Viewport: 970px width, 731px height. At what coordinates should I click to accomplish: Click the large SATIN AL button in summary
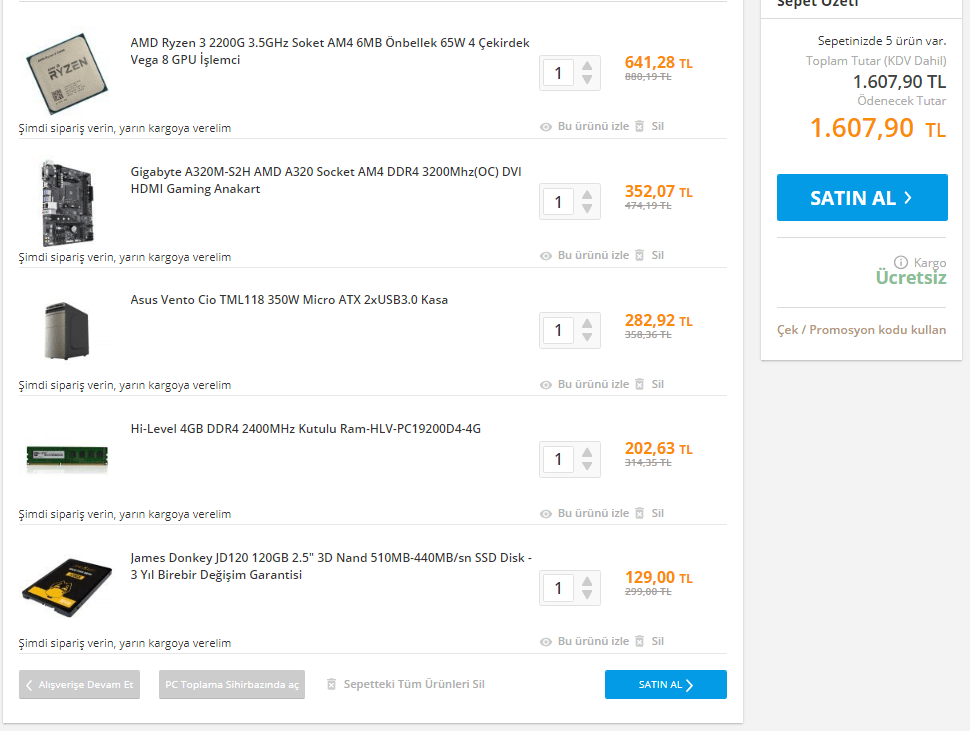(x=862, y=198)
